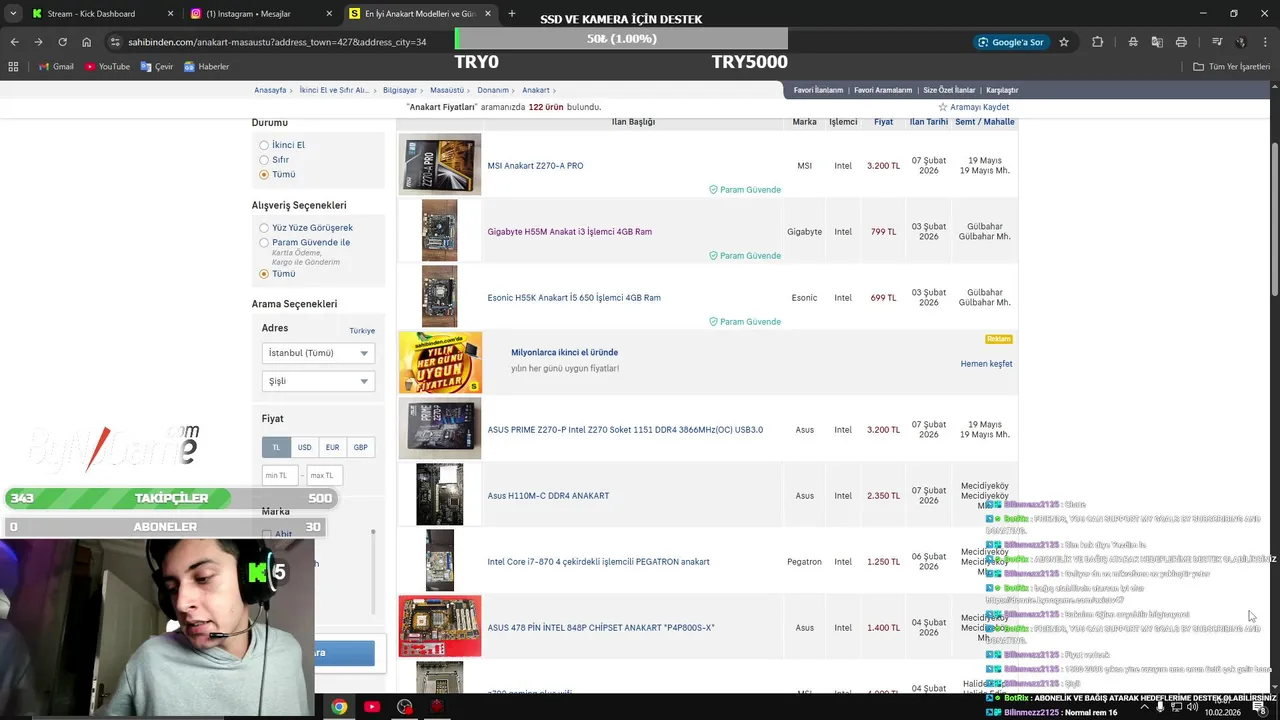This screenshot has width=1280, height=720.
Task: Bookmark this page with the star
Action: pyautogui.click(x=1064, y=42)
